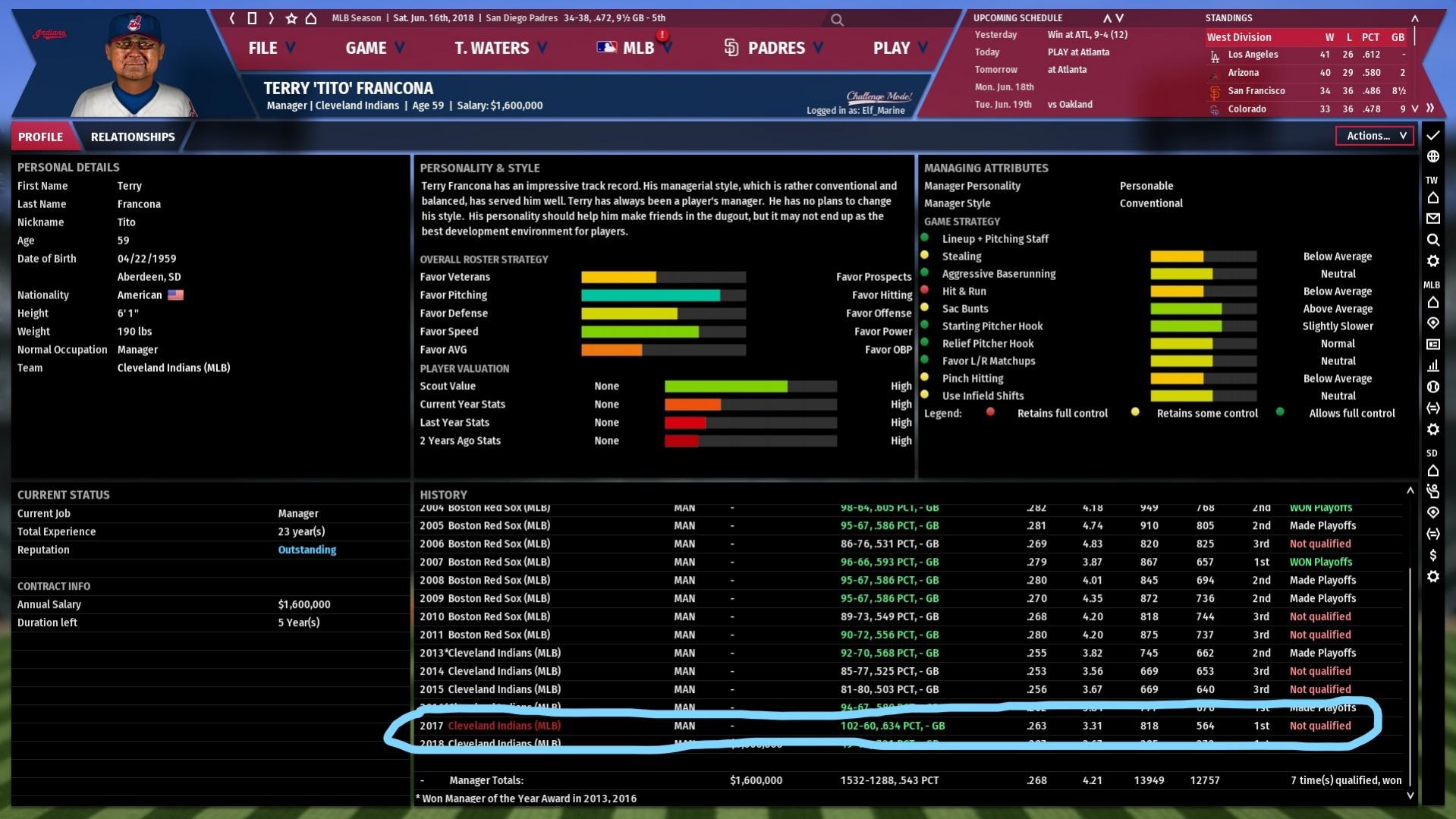Toggle the Hit & Run red control indicator
The height and width of the screenshot is (819, 1456).
(924, 290)
